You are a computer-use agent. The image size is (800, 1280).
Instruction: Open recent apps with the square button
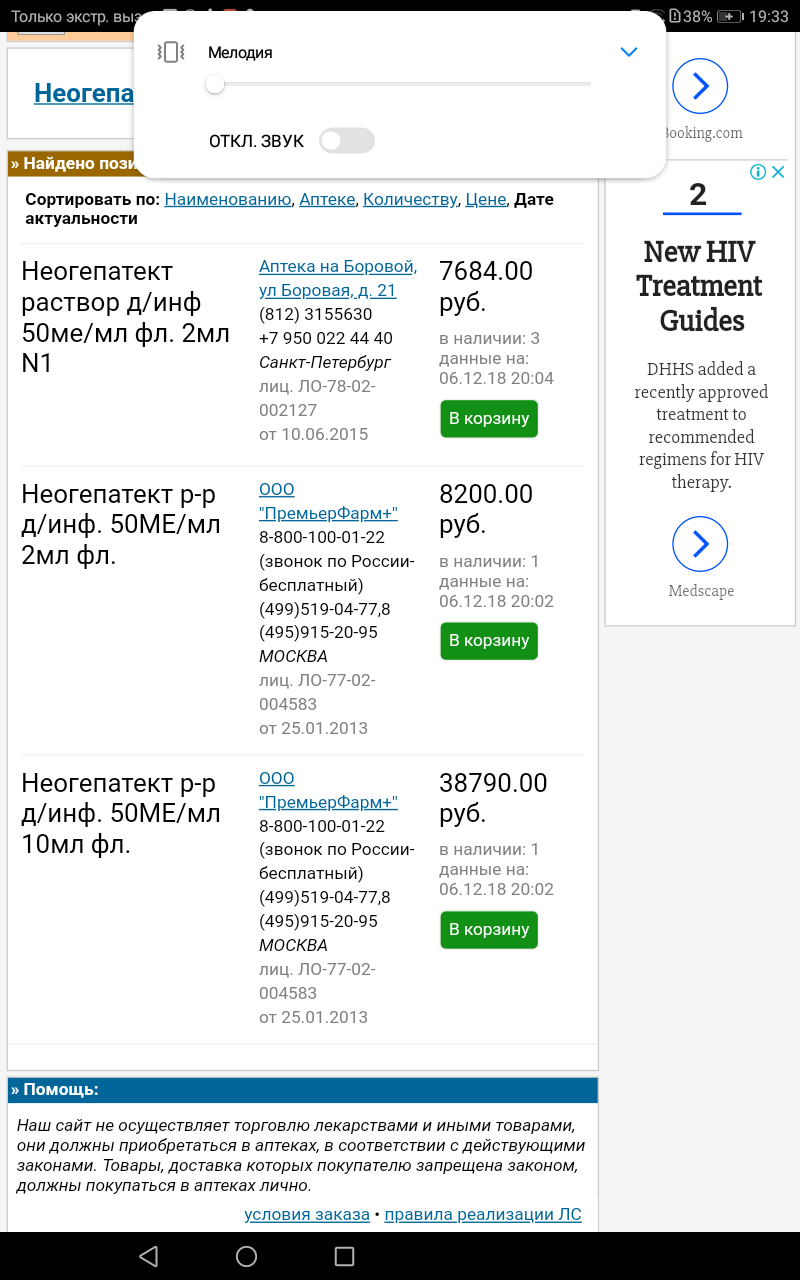pyautogui.click(x=344, y=1256)
